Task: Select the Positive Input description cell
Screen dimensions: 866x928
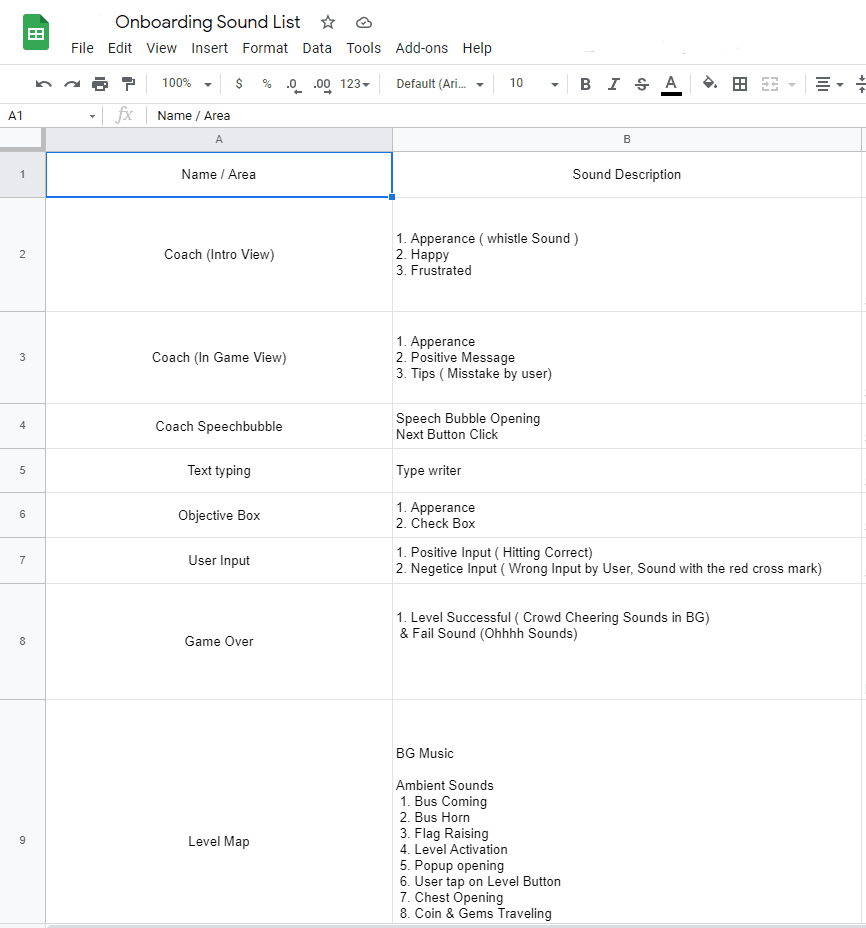Action: pos(627,560)
